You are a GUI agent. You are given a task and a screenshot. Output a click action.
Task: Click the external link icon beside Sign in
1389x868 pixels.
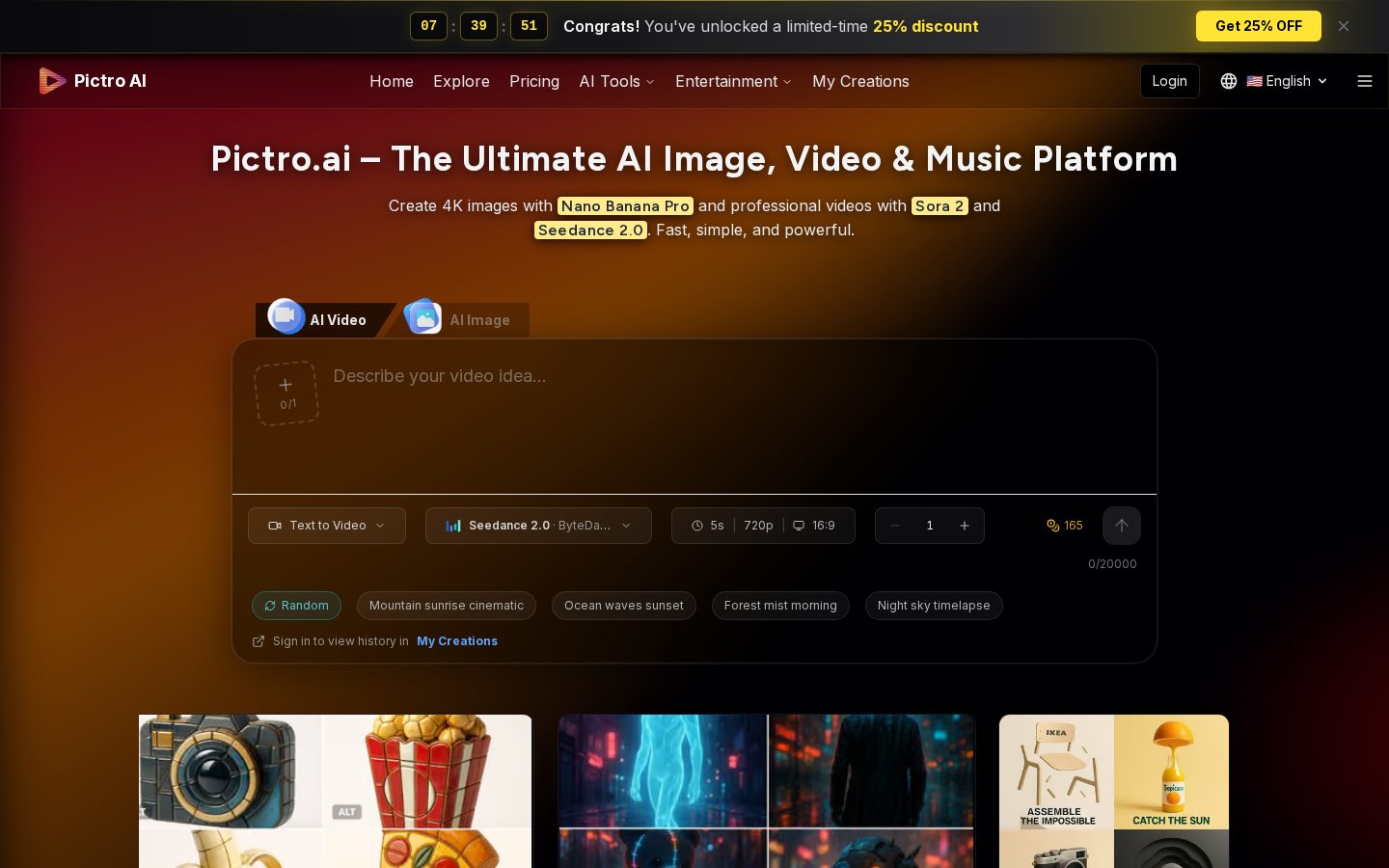259,641
